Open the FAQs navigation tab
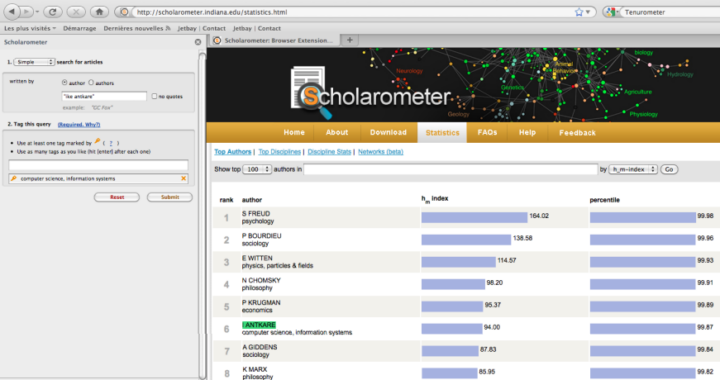This screenshot has width=720, height=380. [x=487, y=132]
